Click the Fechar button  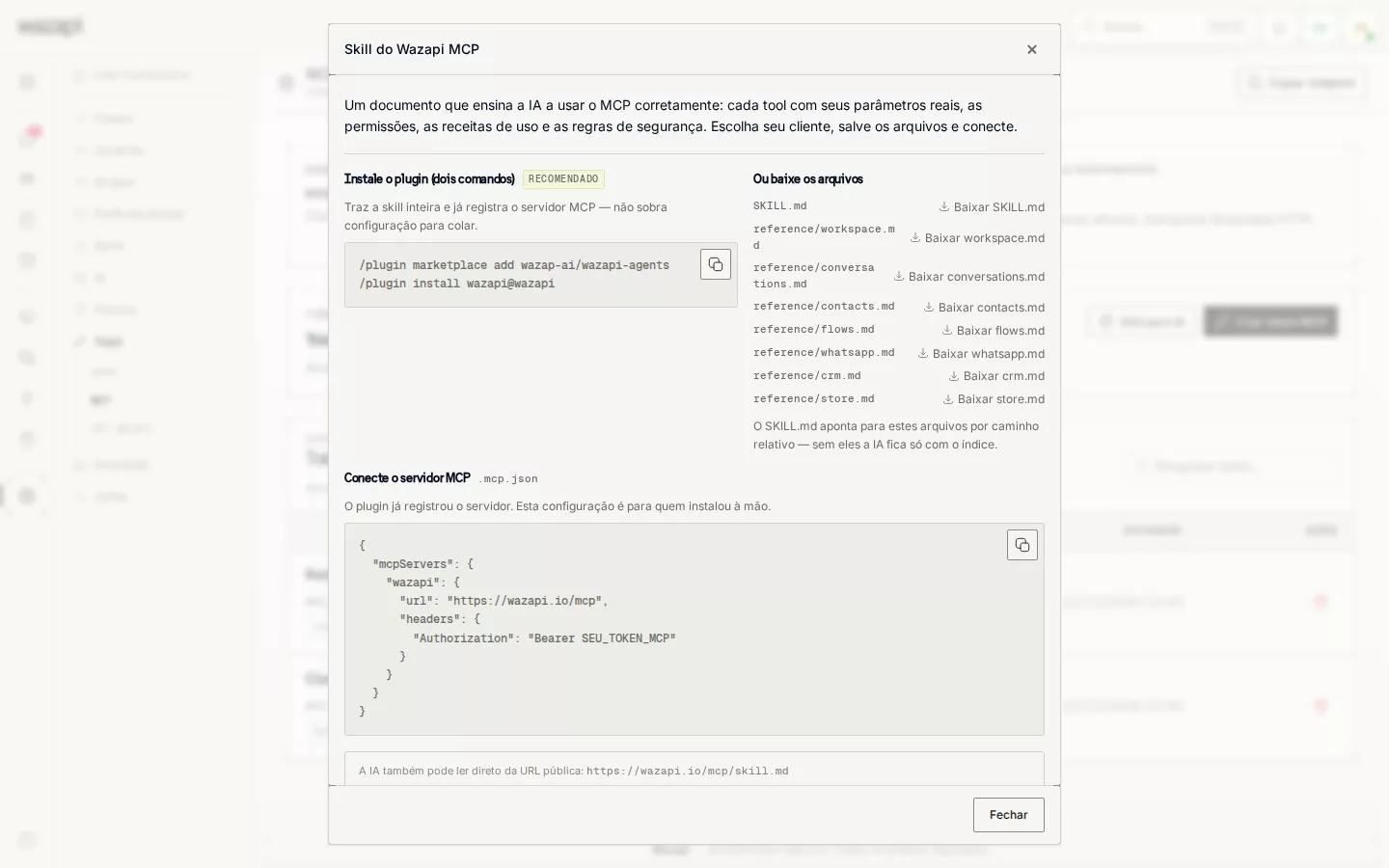coord(1009,815)
